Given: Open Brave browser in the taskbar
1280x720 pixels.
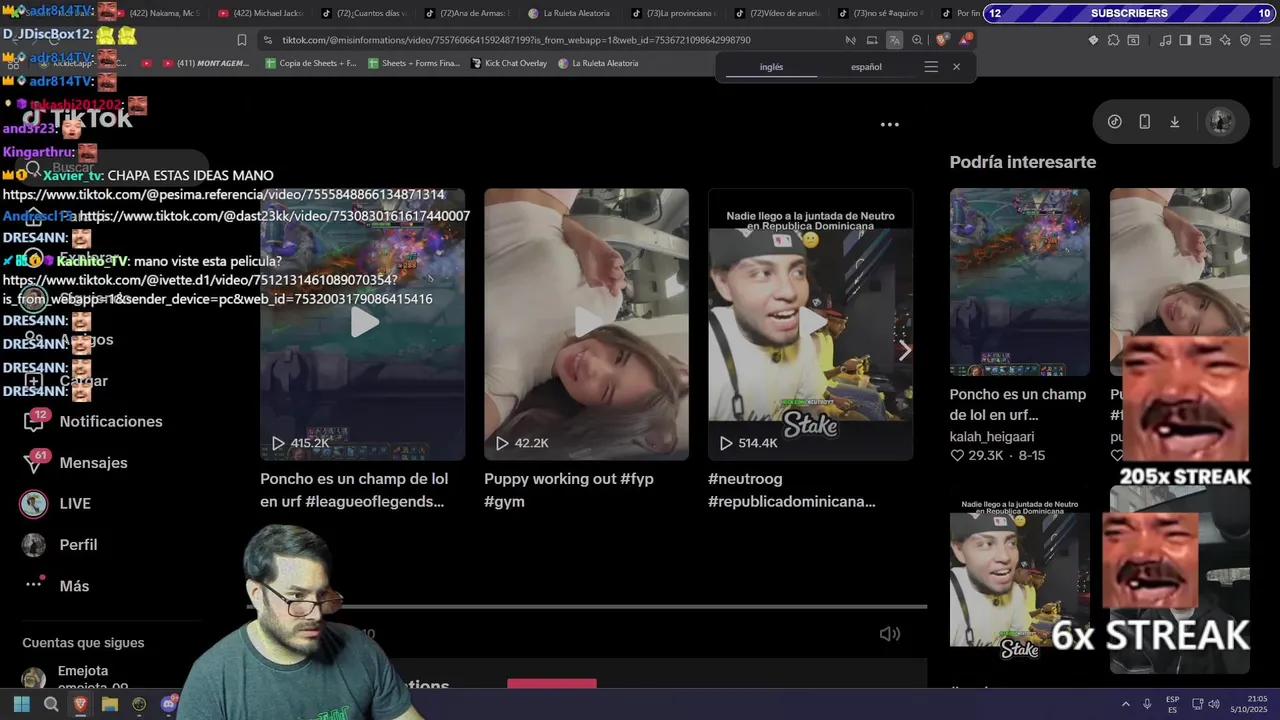Looking at the screenshot, I should (x=80, y=704).
